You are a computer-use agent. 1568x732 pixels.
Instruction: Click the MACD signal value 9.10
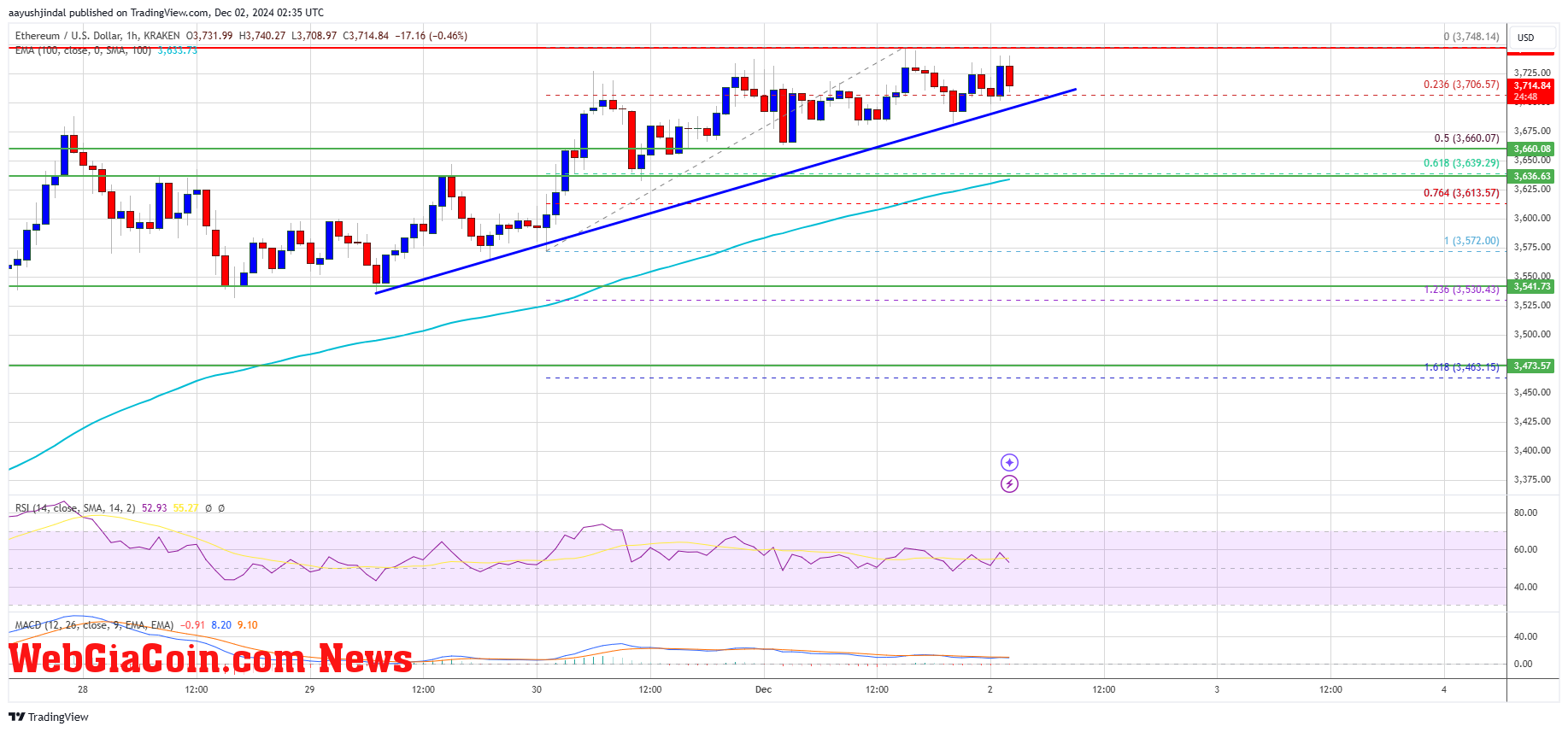pyautogui.click(x=248, y=625)
